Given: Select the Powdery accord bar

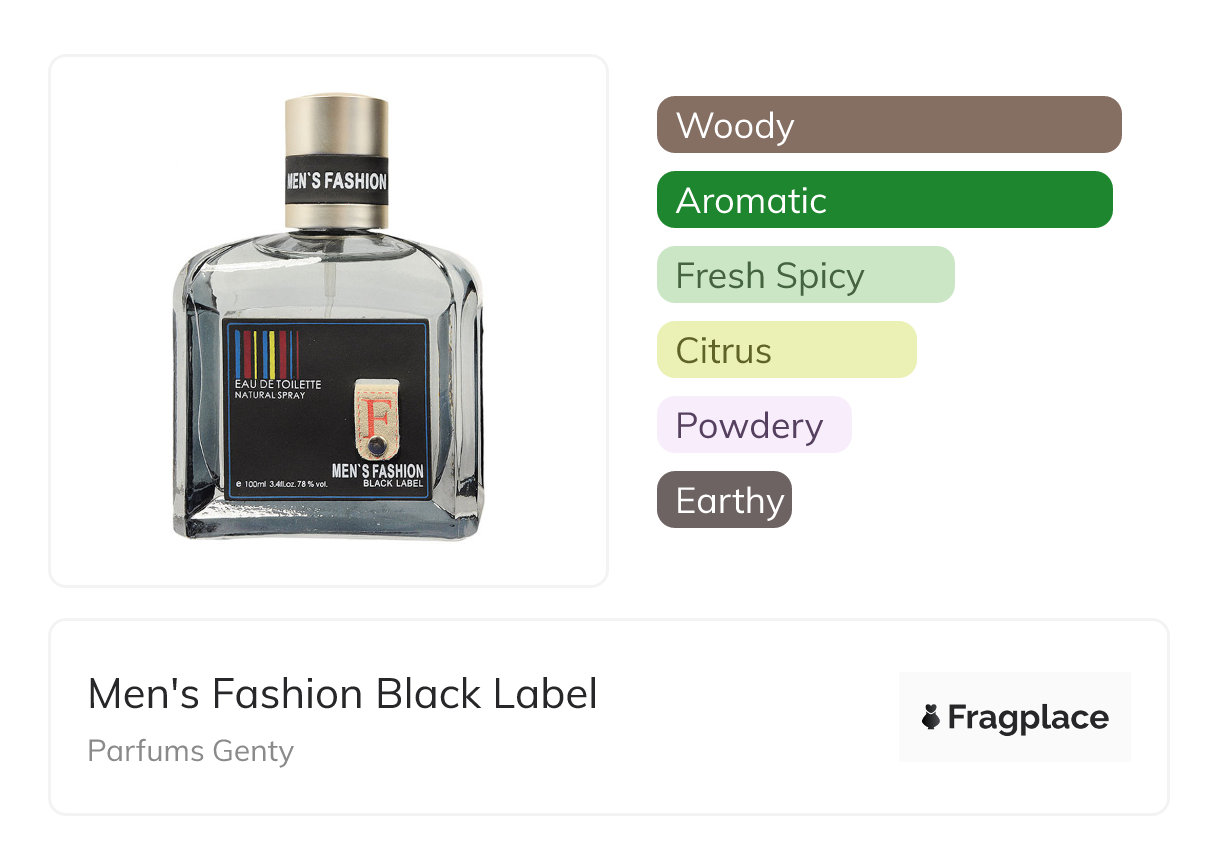Looking at the screenshot, I should point(753,425).
